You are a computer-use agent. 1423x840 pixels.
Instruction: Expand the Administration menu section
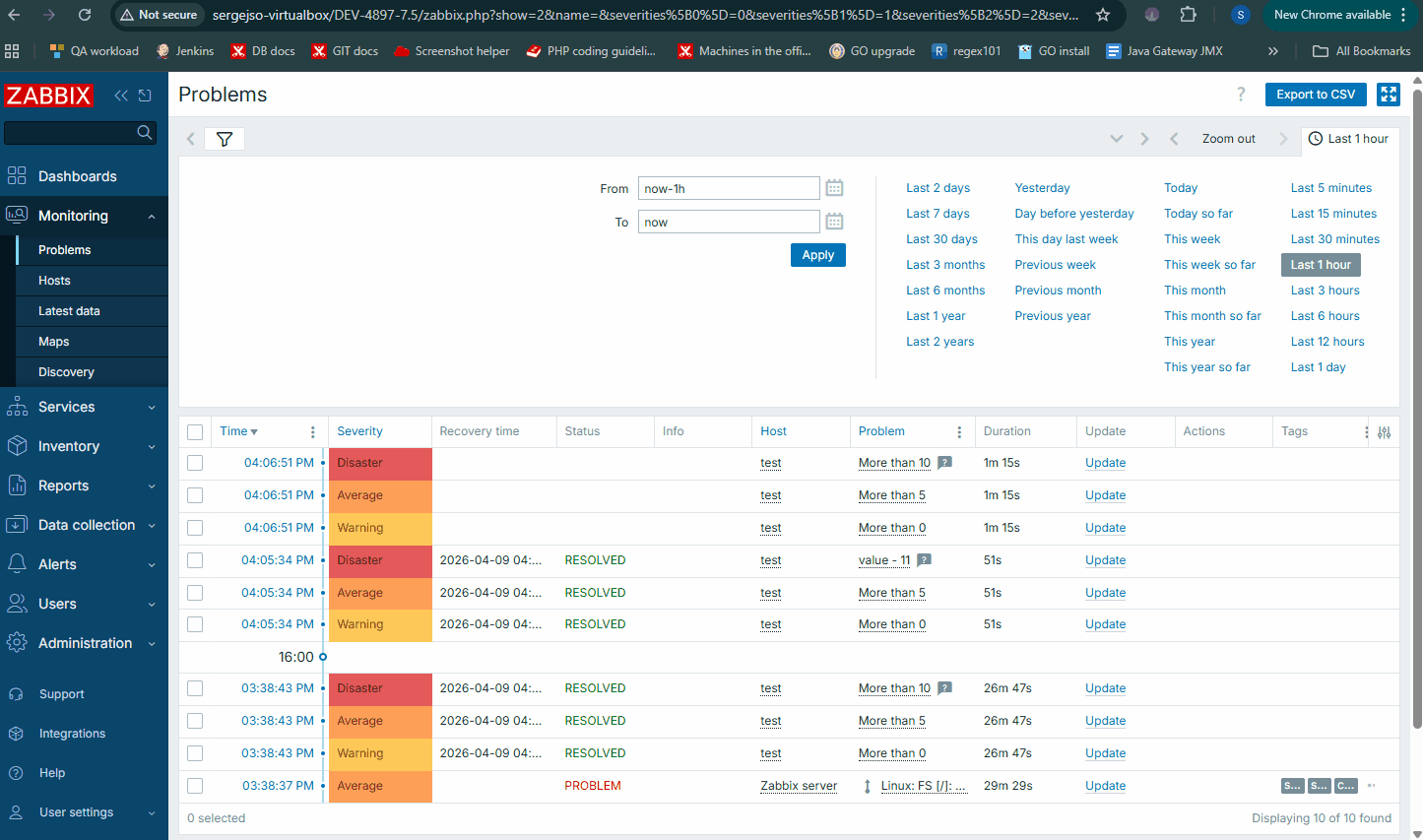84,643
